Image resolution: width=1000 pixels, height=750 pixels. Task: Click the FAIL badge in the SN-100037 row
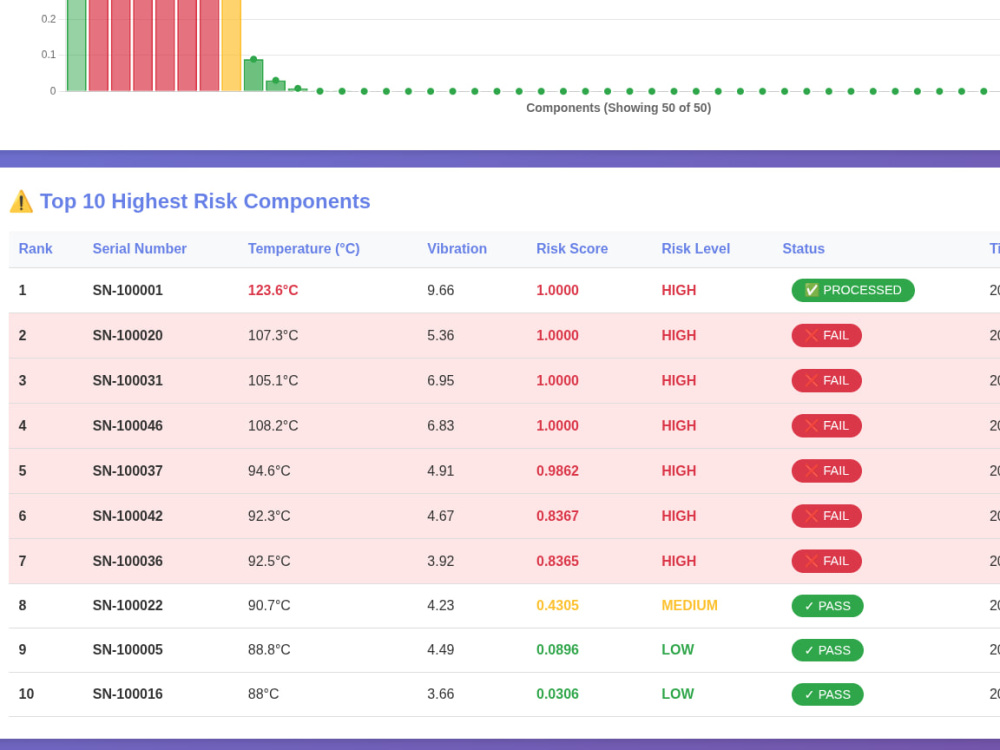pos(827,471)
